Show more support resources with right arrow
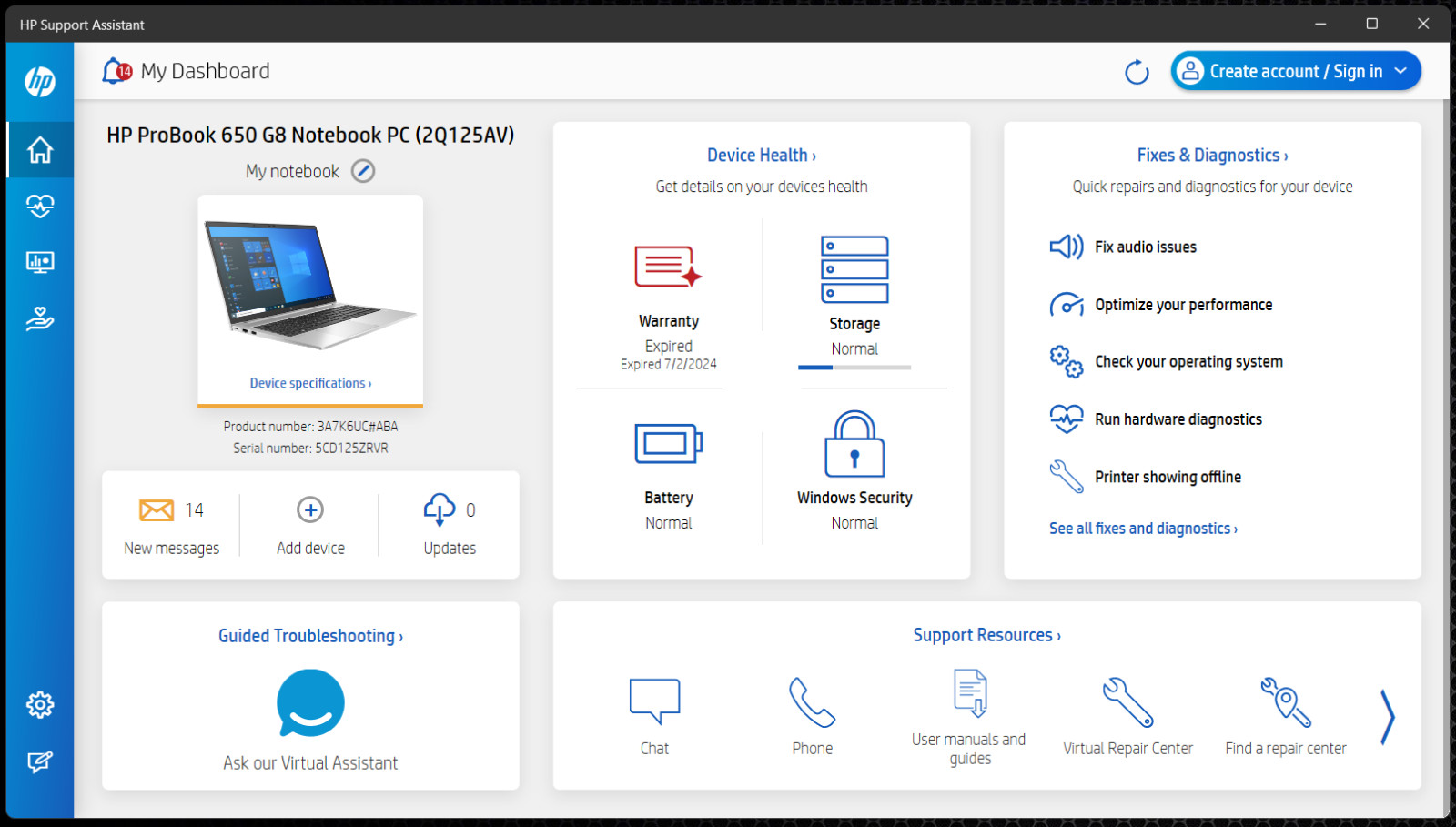This screenshot has height=827, width=1456. (x=1387, y=717)
